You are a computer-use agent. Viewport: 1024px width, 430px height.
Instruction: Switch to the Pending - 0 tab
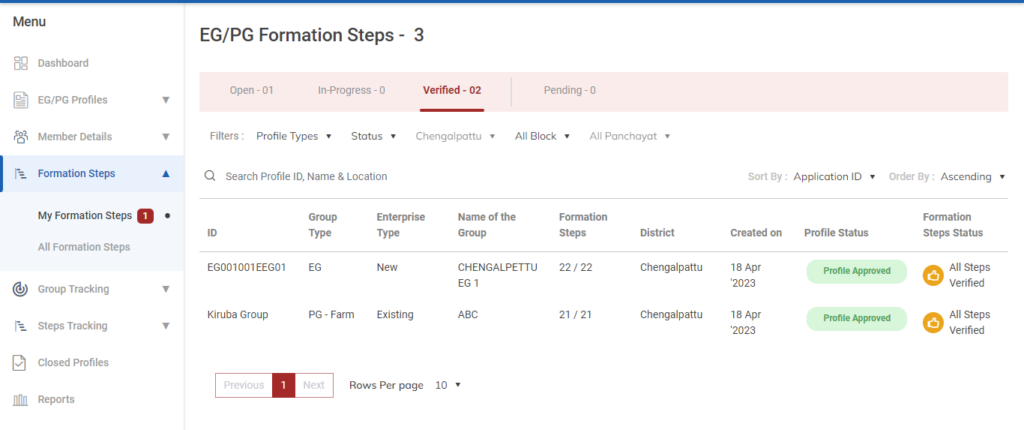tap(569, 90)
